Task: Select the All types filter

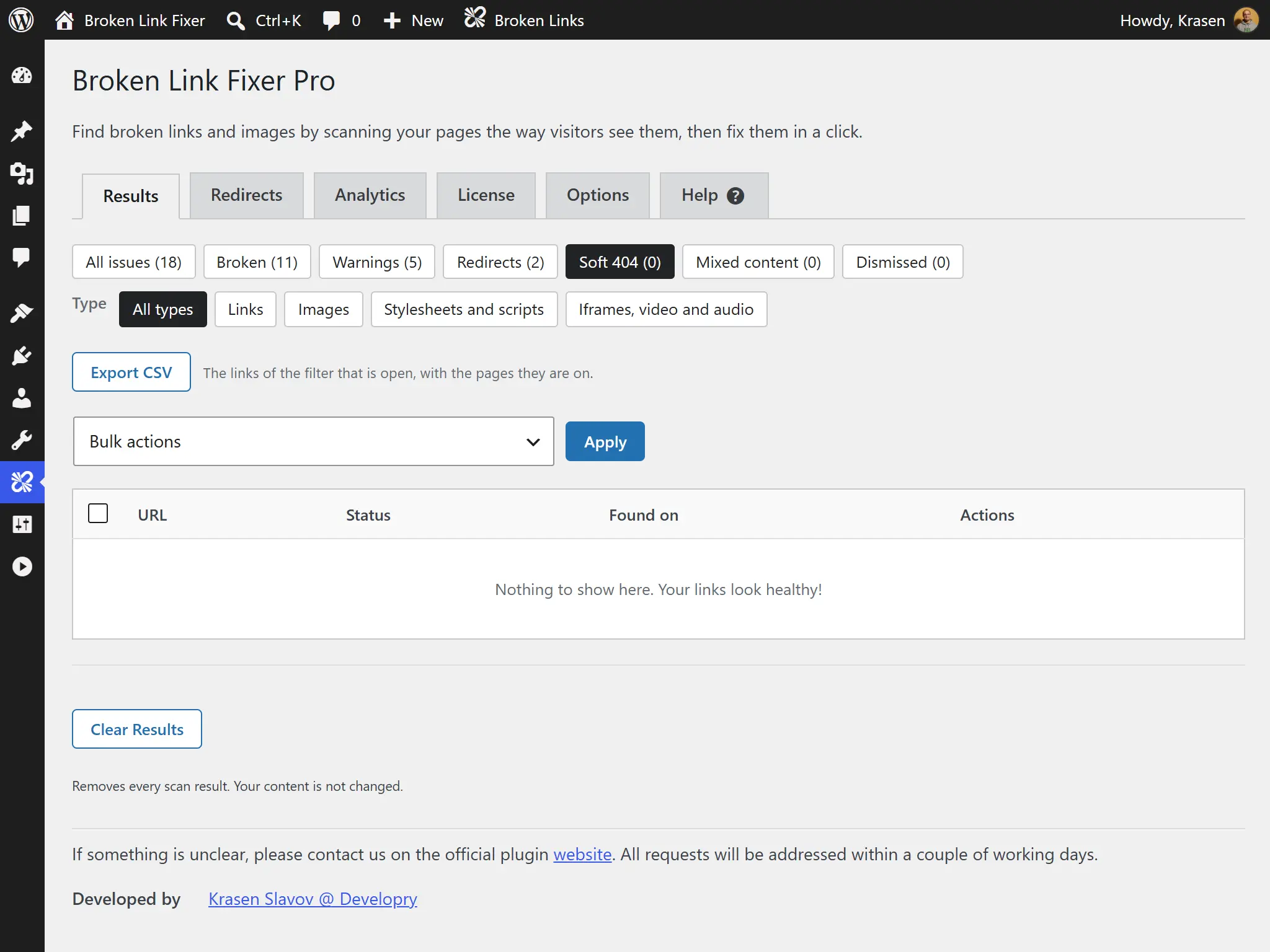Action: click(163, 309)
